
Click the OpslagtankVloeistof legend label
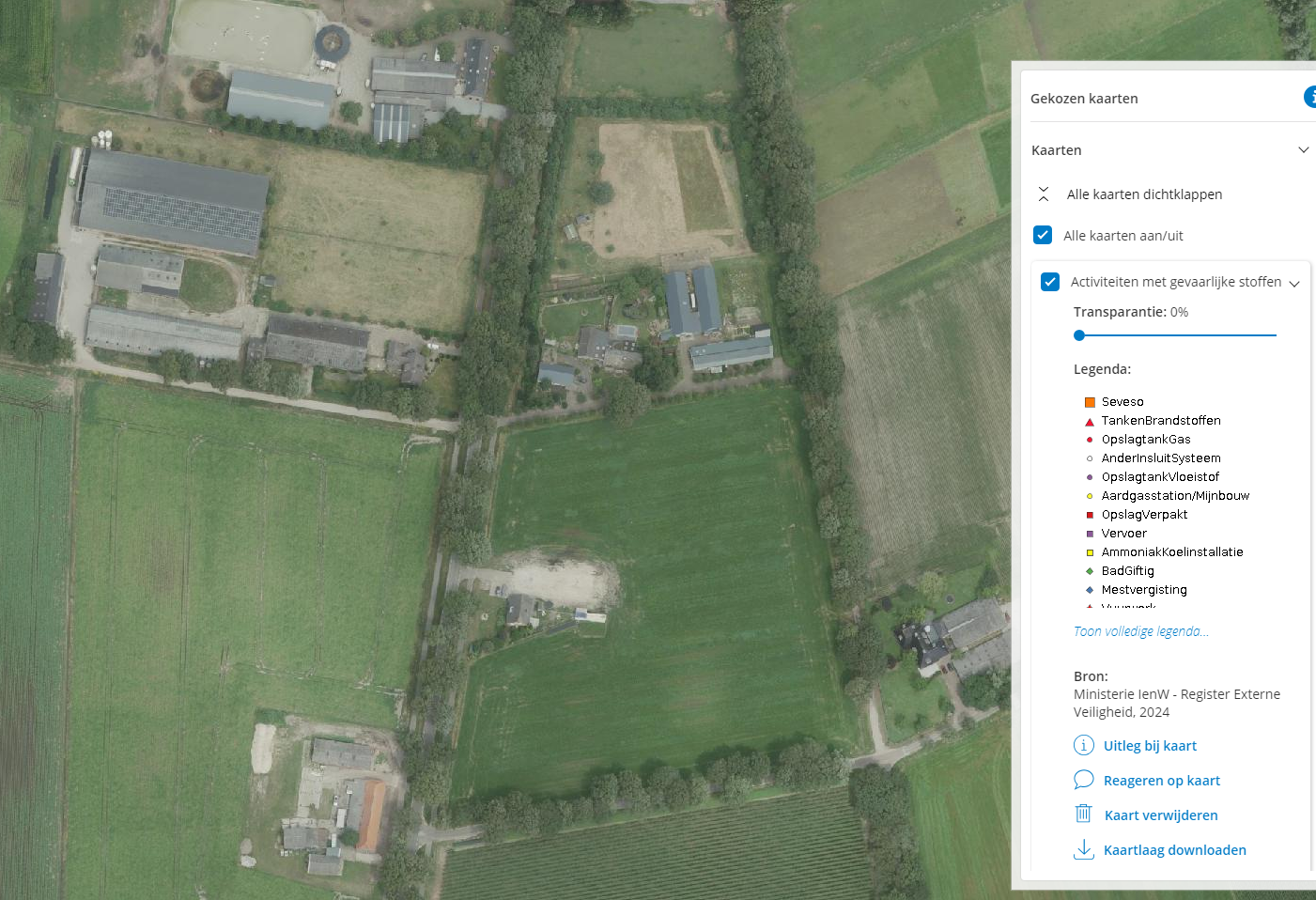coord(1160,477)
